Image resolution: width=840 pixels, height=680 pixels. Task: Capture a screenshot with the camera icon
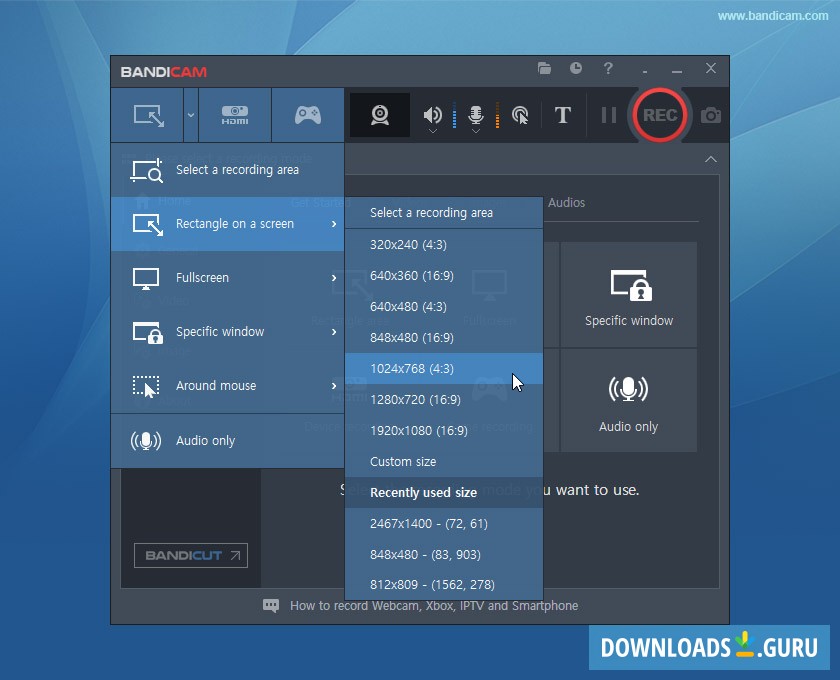[x=710, y=115]
